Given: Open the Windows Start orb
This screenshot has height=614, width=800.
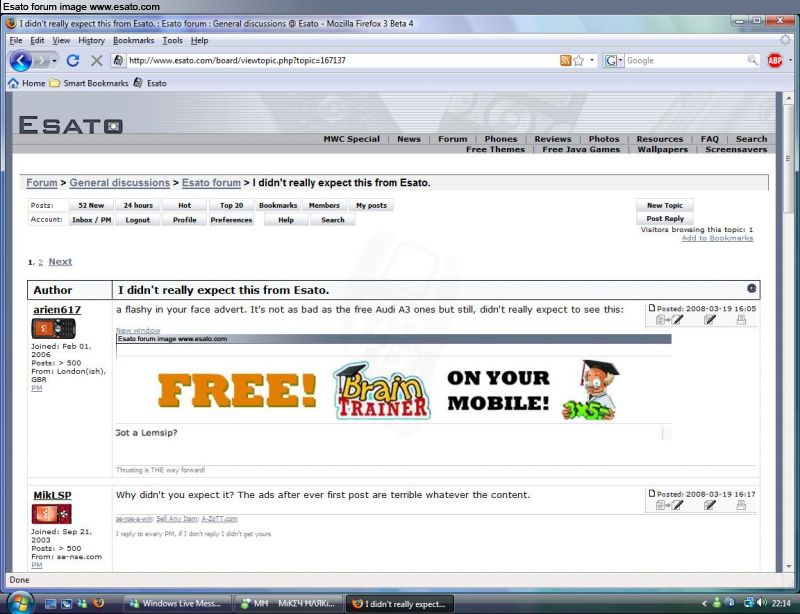Looking at the screenshot, I should point(20,602).
